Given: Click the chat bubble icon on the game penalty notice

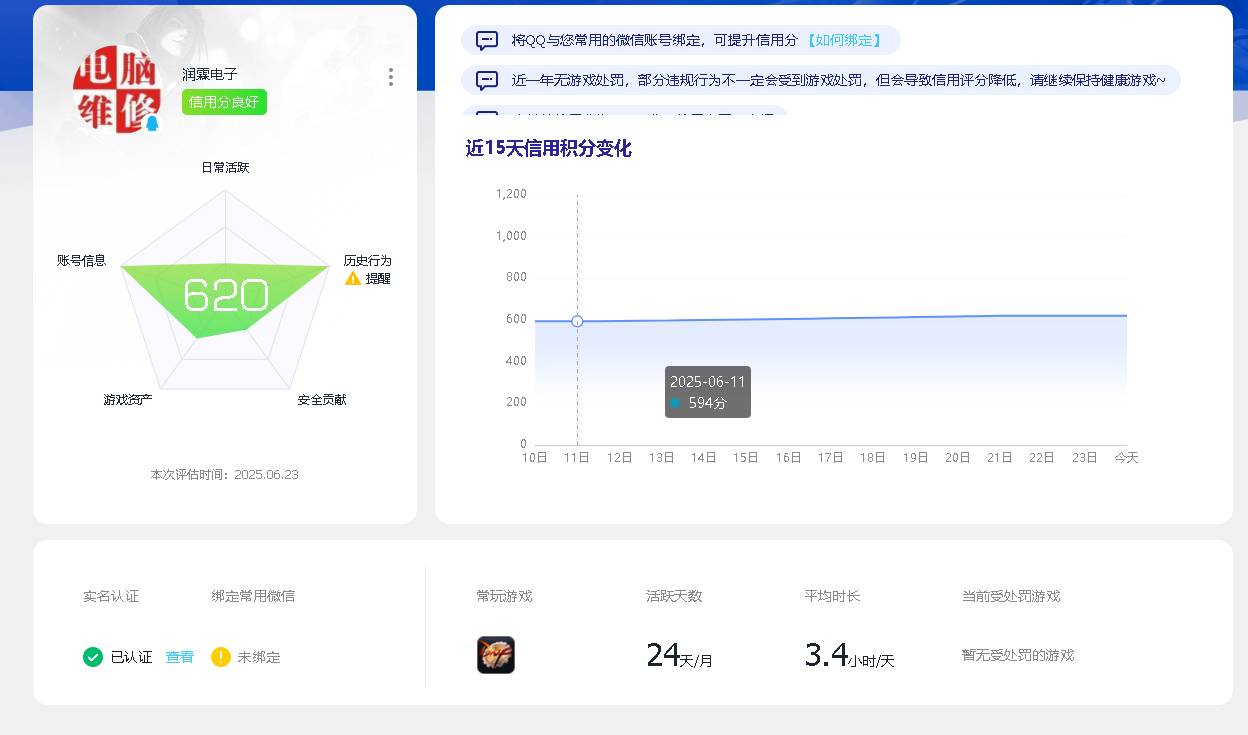Looking at the screenshot, I should click(487, 79).
